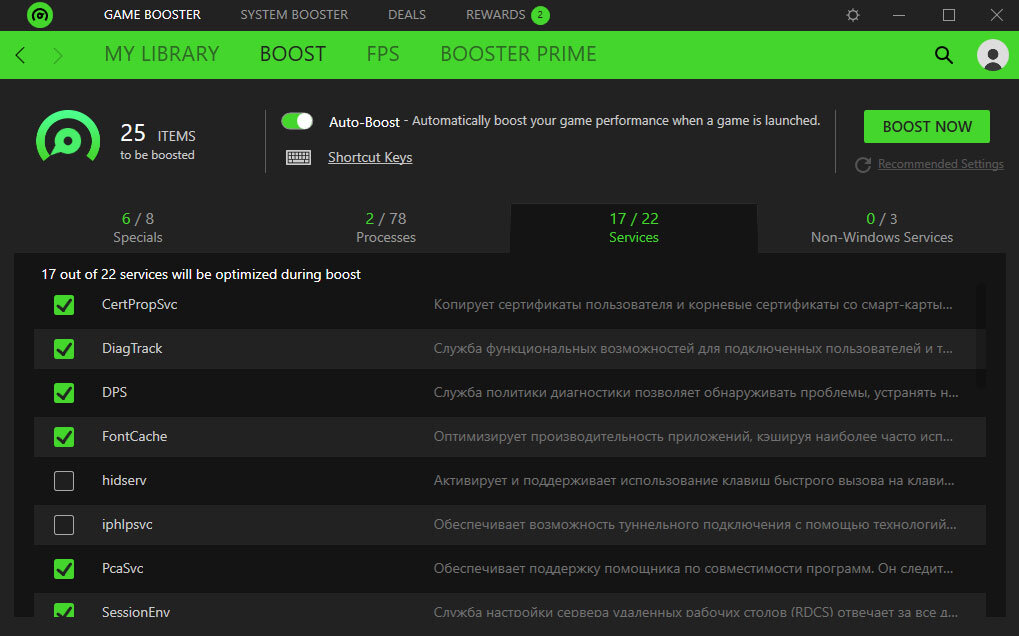Open the SYSTEM BOOSTER menu
Viewport: 1019px width, 636px height.
tap(294, 15)
